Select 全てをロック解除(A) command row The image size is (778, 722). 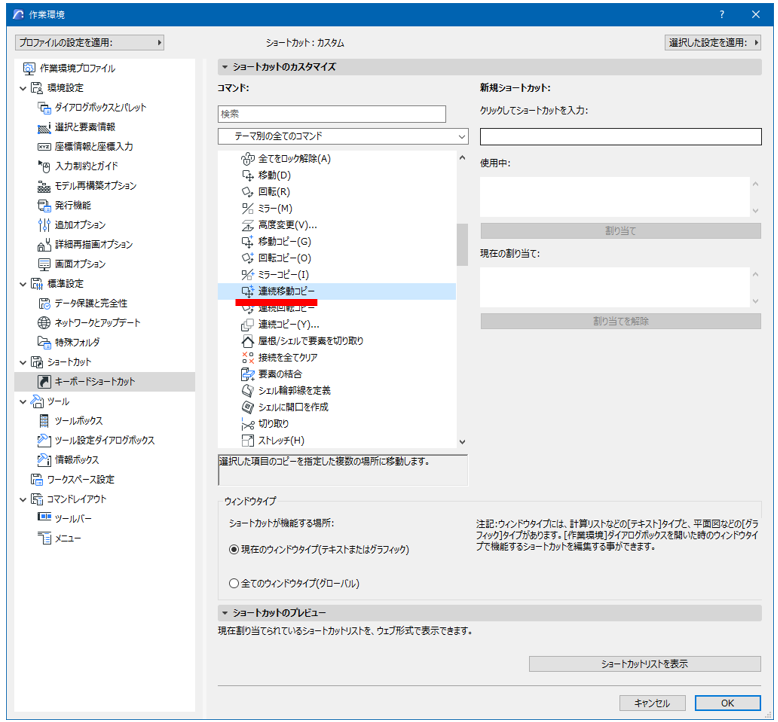(337, 159)
